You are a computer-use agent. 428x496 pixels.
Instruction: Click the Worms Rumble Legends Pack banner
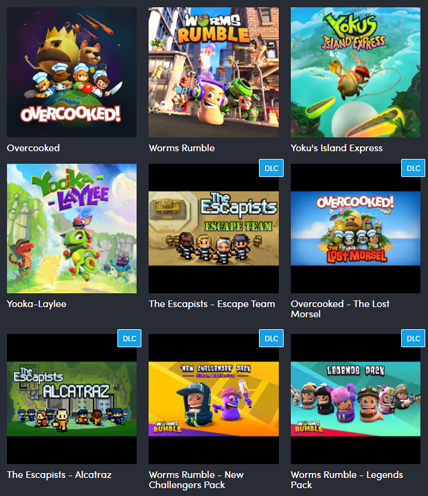[x=355, y=399]
